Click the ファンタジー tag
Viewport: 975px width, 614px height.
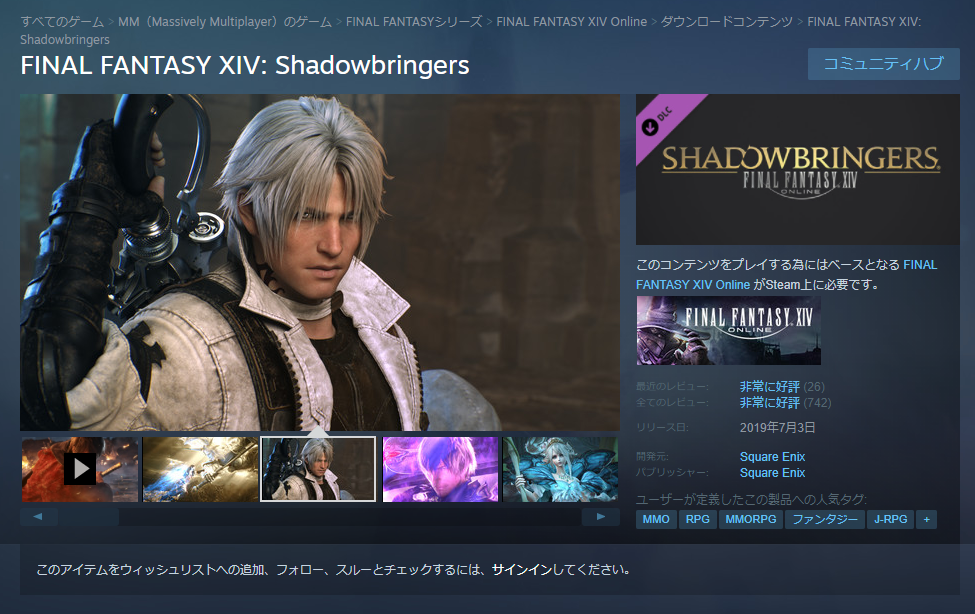(x=825, y=519)
